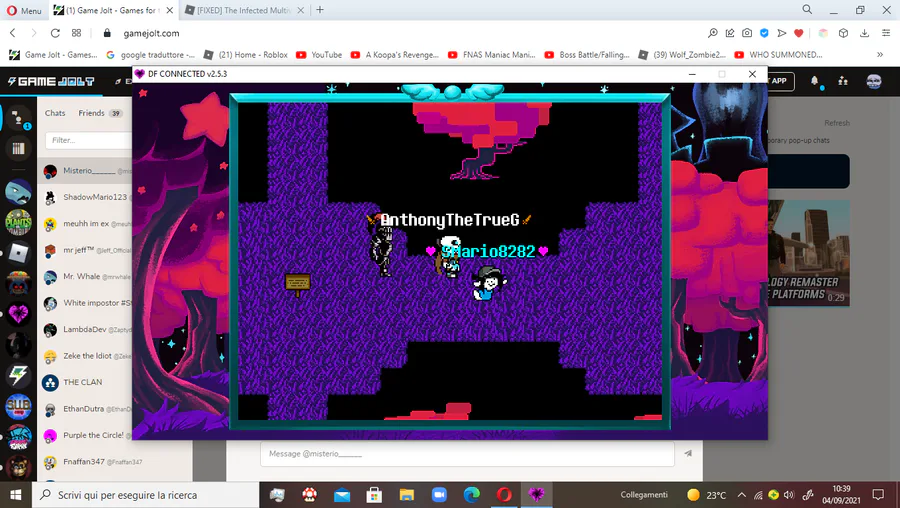Viewport: 900px width, 508px height.
Task: Open the Speed Dial start page
Action: [76, 33]
